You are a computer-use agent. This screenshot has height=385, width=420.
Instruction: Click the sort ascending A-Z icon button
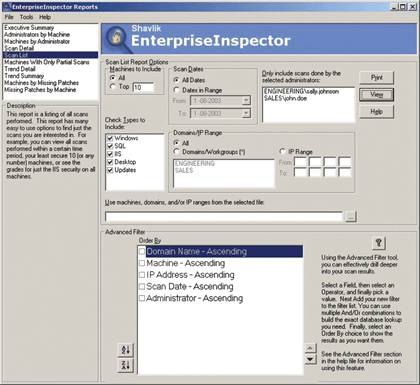pos(125,350)
